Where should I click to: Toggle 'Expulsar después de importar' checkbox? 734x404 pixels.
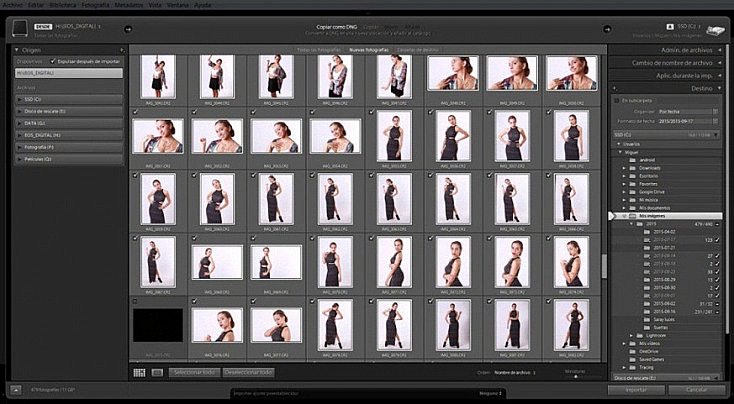(x=53, y=61)
